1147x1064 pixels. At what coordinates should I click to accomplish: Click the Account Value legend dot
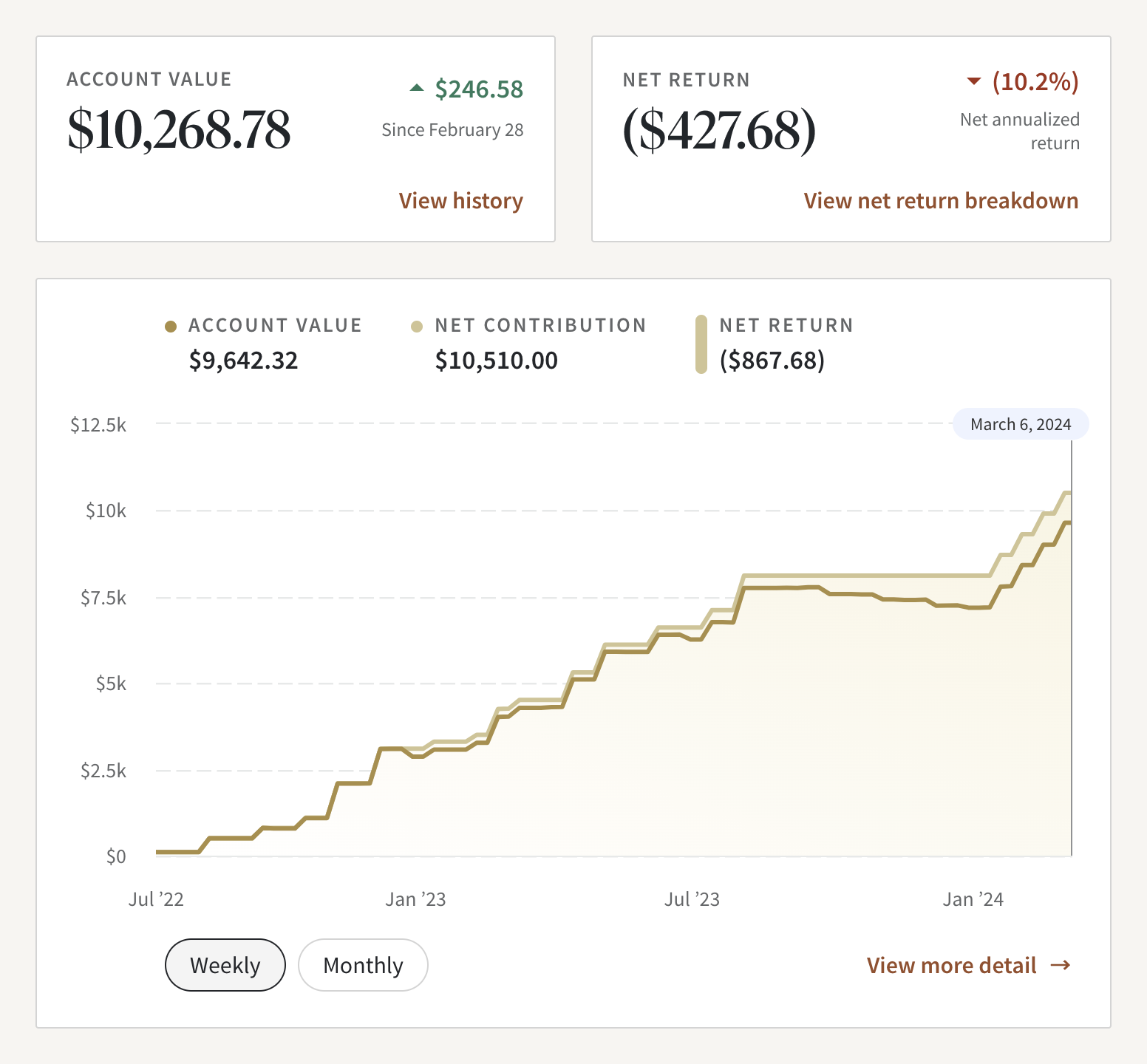[x=171, y=327]
